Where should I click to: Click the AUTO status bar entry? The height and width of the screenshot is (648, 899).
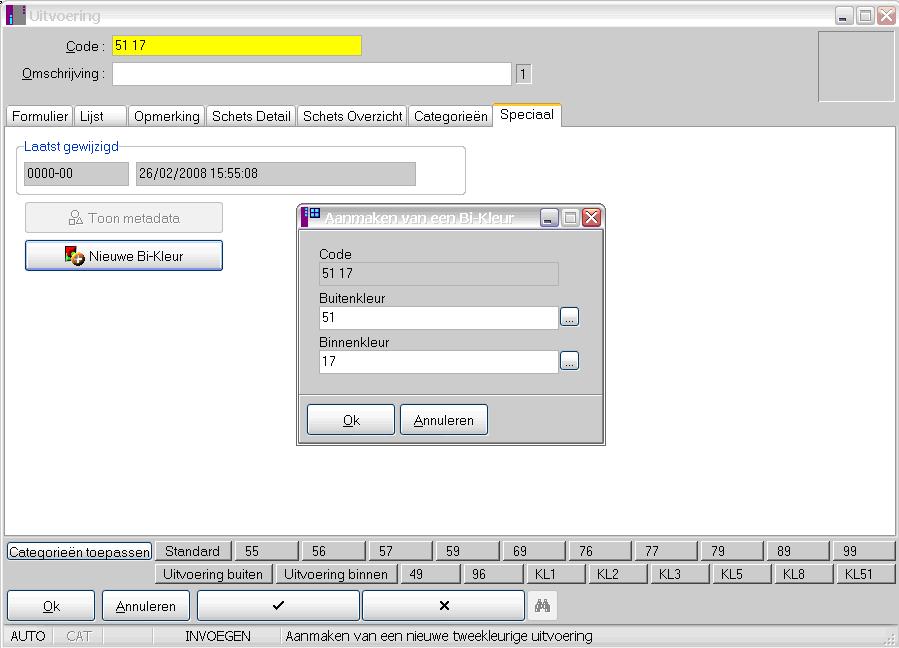(28, 636)
